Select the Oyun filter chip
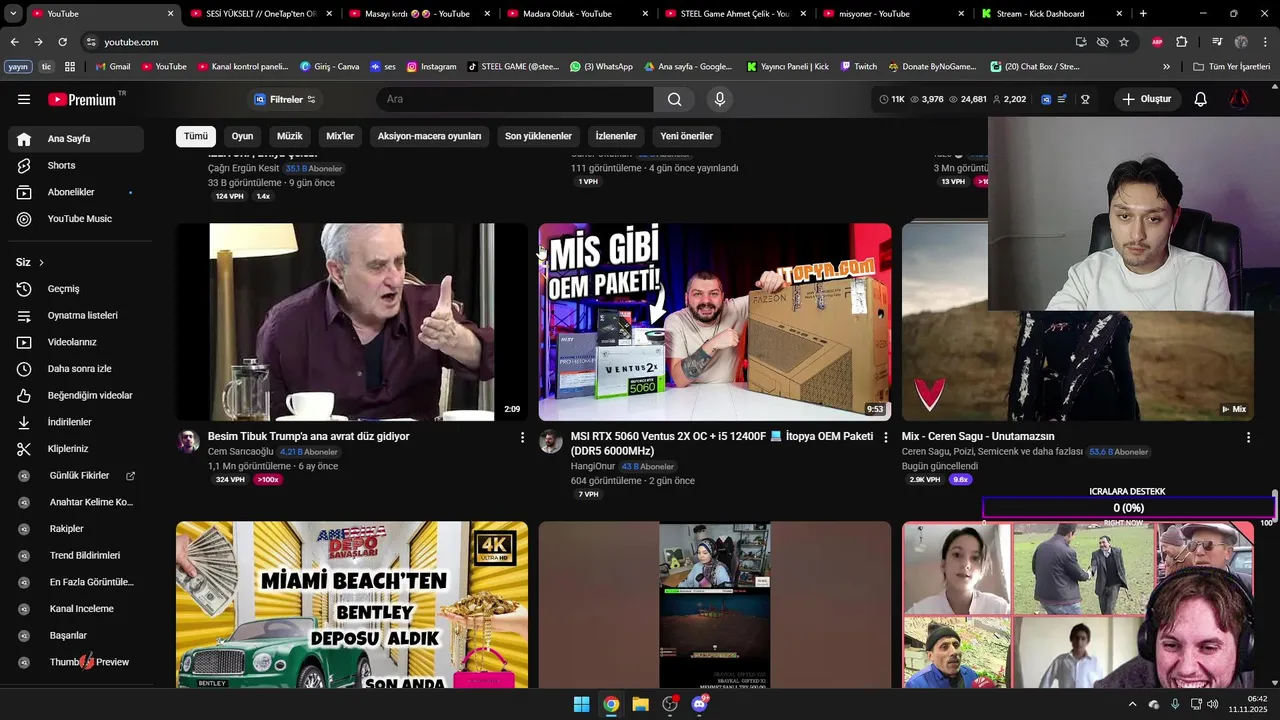 pos(242,136)
